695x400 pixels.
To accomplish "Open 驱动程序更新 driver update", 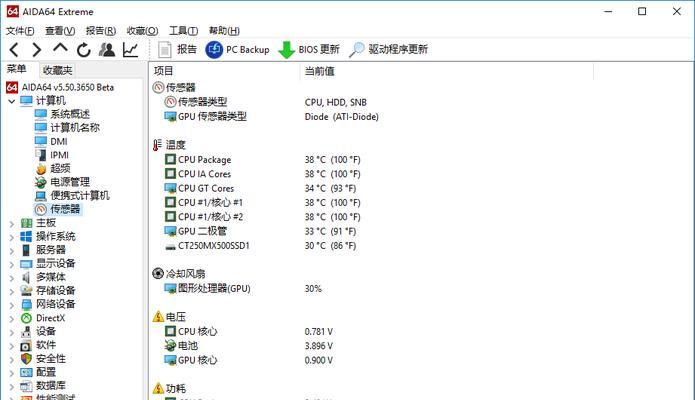I will tap(388, 49).
